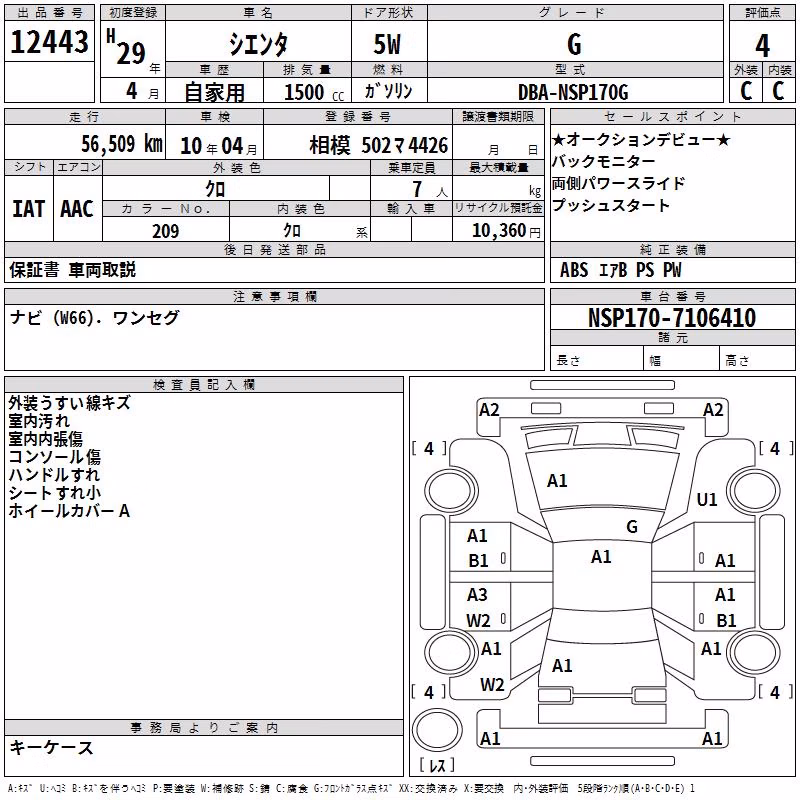Click the 検査員記入欄 header

pos(204,385)
